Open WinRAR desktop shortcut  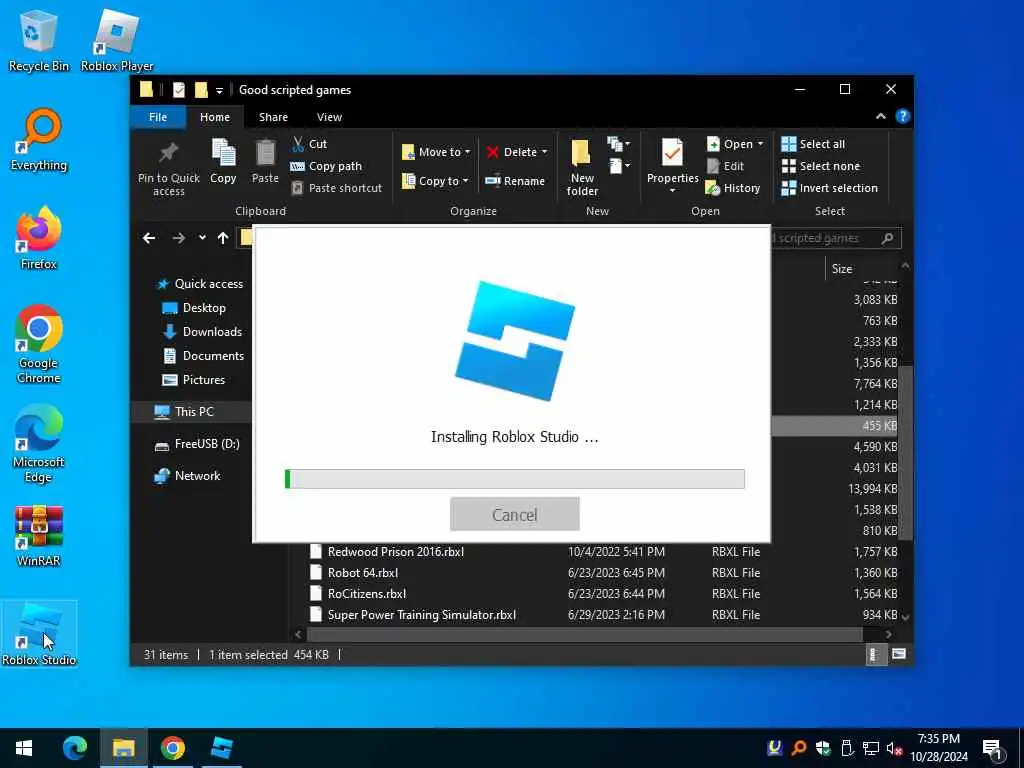[39, 536]
